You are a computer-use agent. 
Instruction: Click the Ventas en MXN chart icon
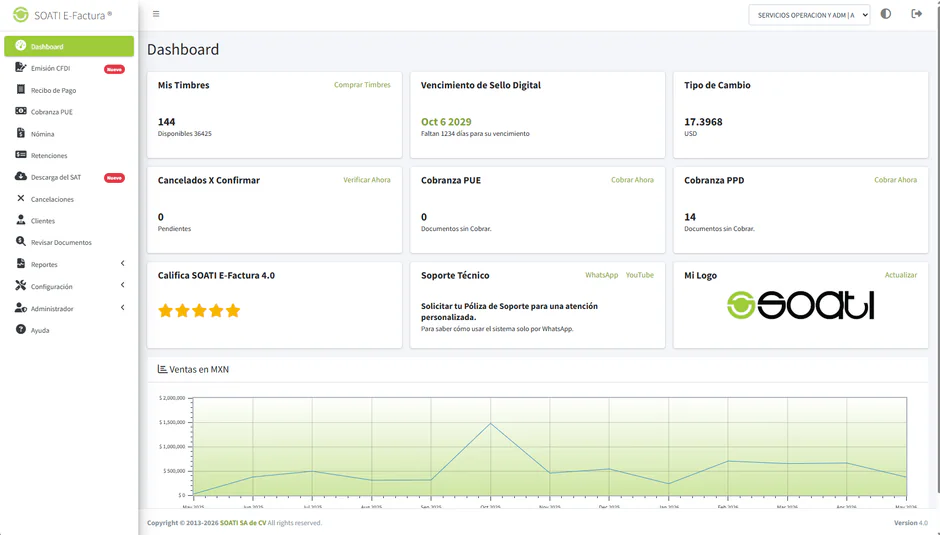point(162,369)
